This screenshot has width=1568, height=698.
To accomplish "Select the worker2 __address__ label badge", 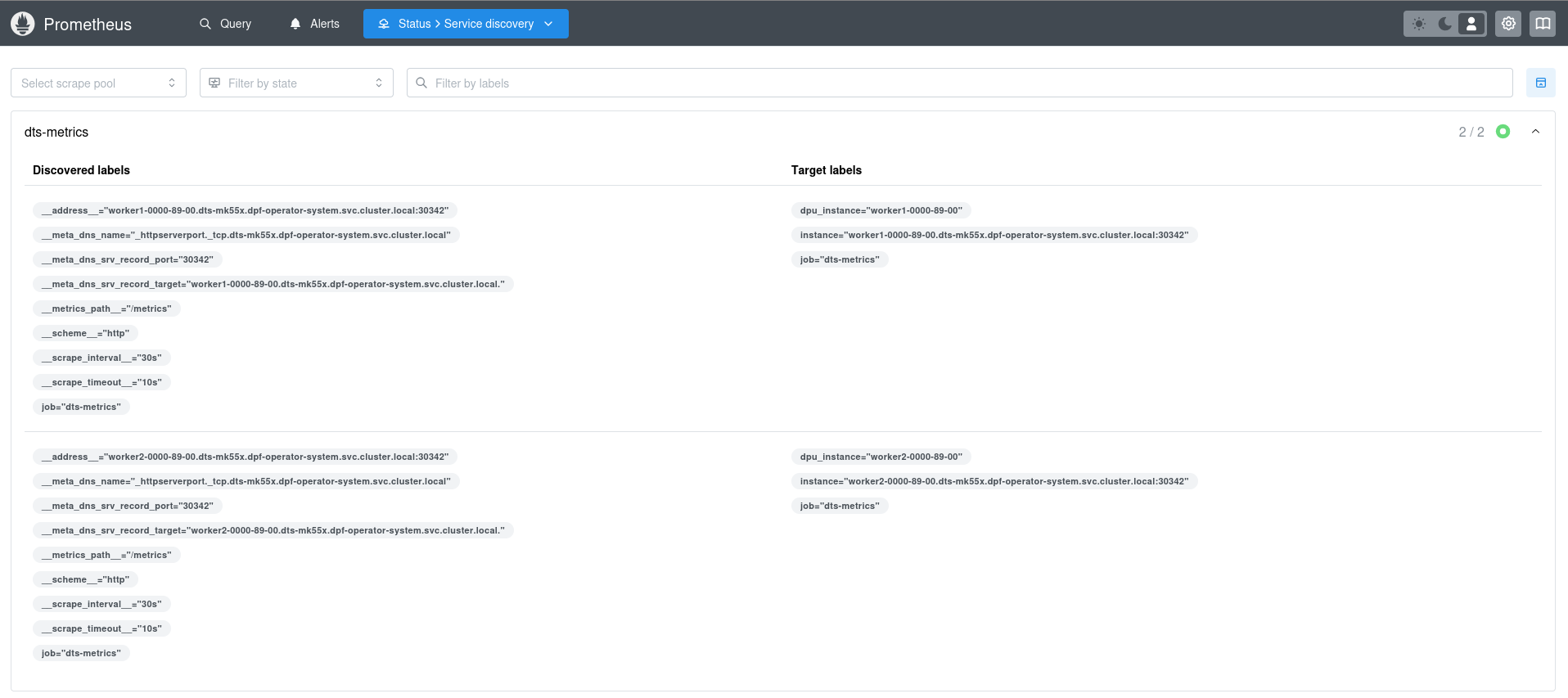I will [245, 457].
